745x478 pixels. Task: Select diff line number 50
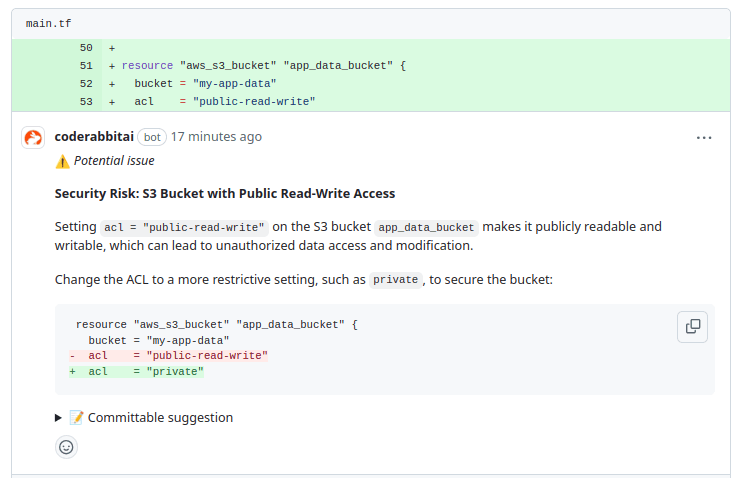coord(86,48)
